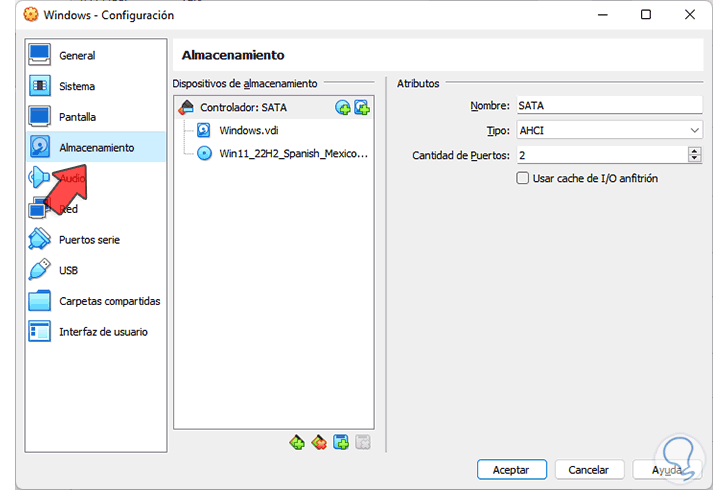Click the Cantidad de Puertos field
This screenshot has width=728, height=490.
[602, 155]
